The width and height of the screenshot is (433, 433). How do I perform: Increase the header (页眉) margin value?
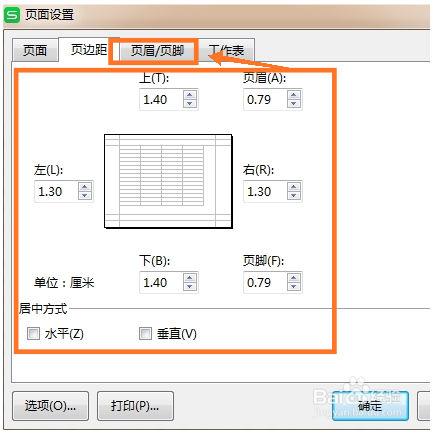294,95
